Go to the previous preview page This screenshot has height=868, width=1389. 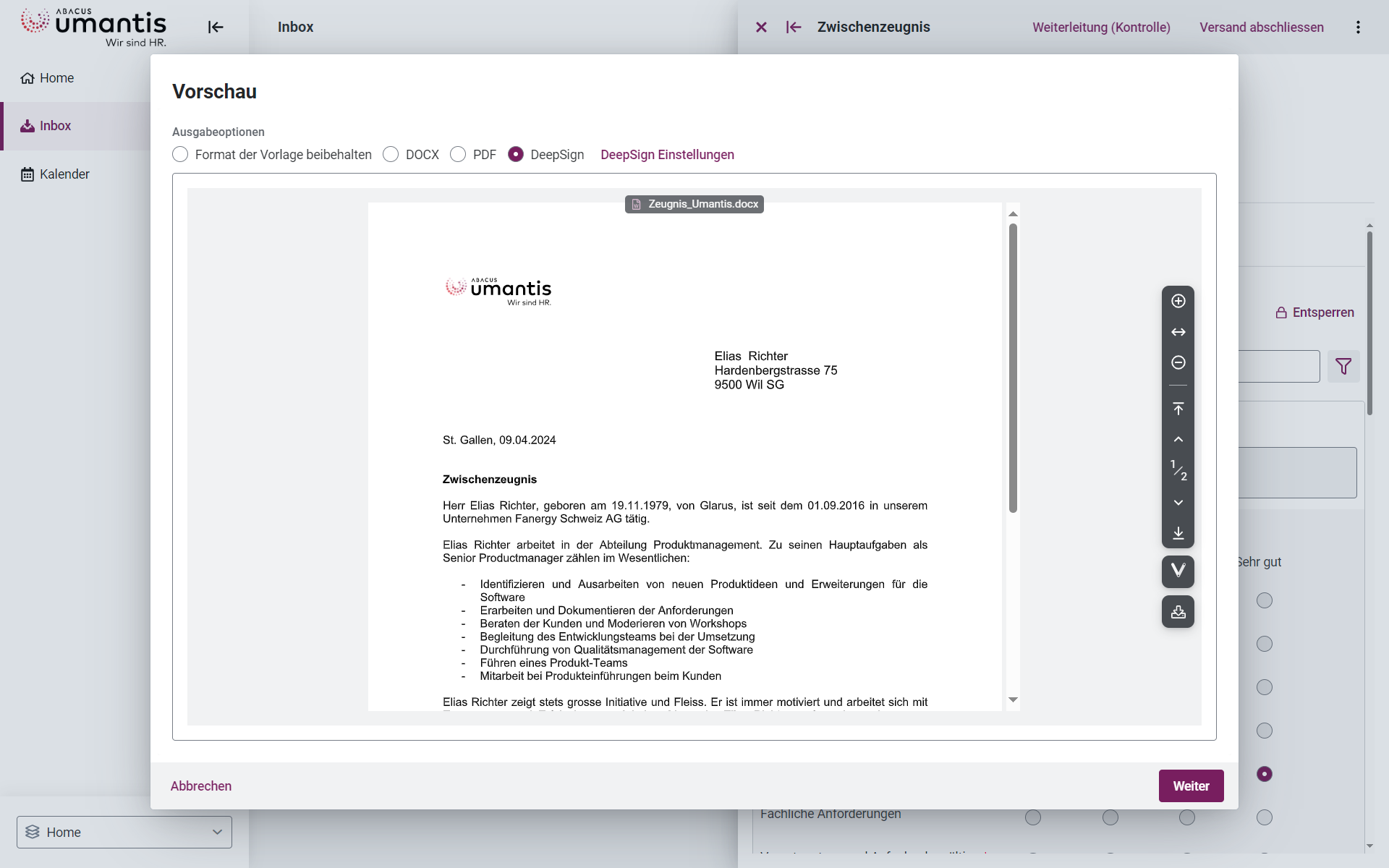1178,440
